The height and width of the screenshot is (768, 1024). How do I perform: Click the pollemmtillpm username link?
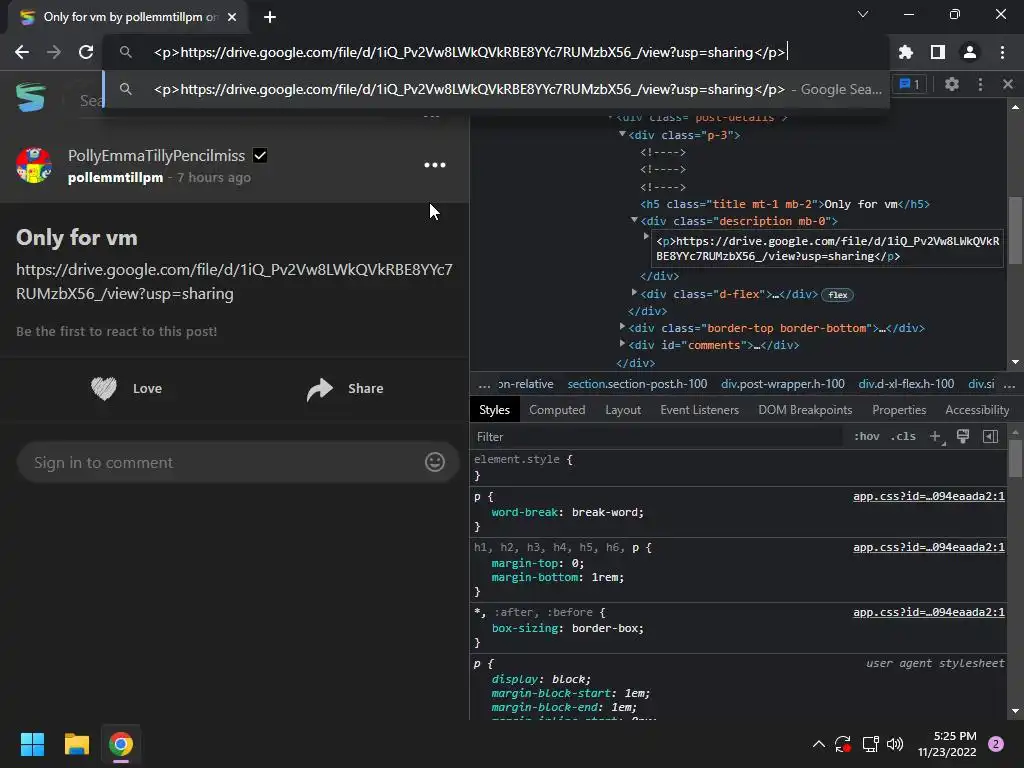coord(116,178)
